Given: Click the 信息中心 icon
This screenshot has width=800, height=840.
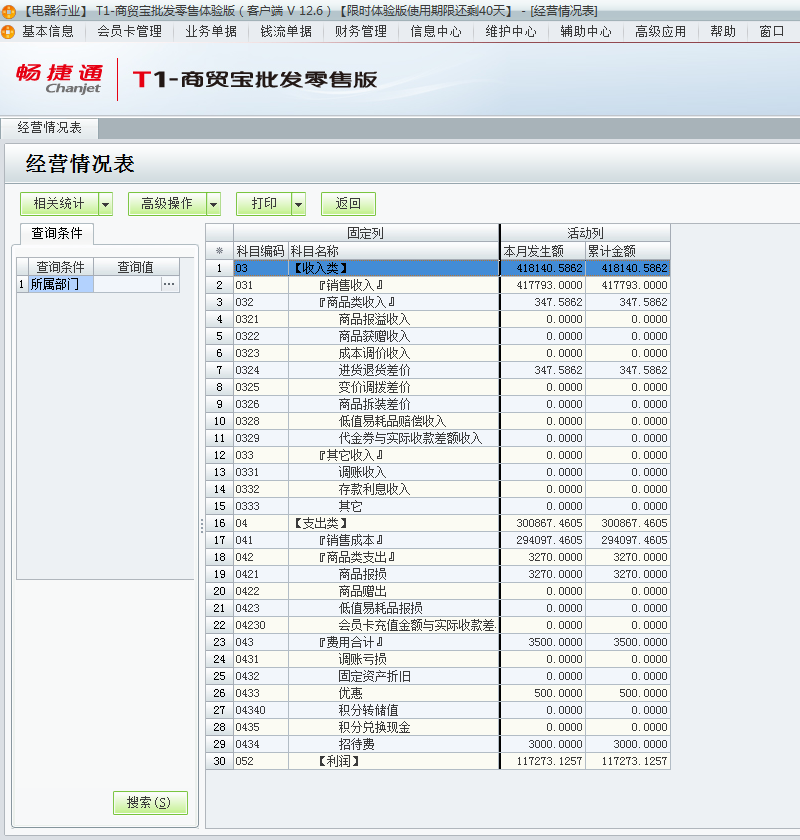Looking at the screenshot, I should [437, 31].
